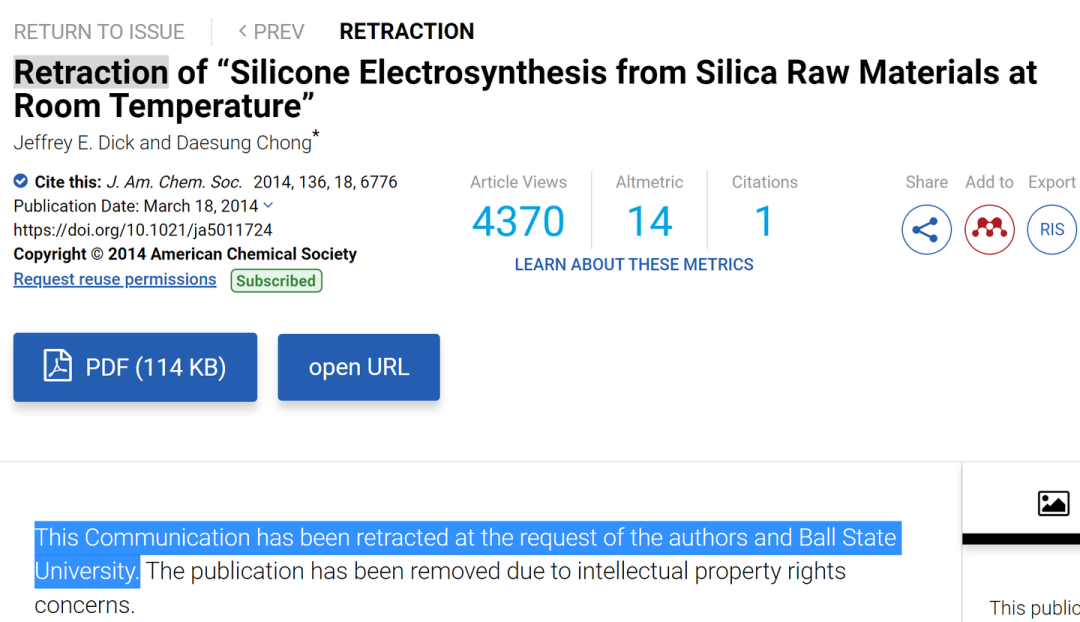Add article to Mendeley via red icon

[x=989, y=229]
